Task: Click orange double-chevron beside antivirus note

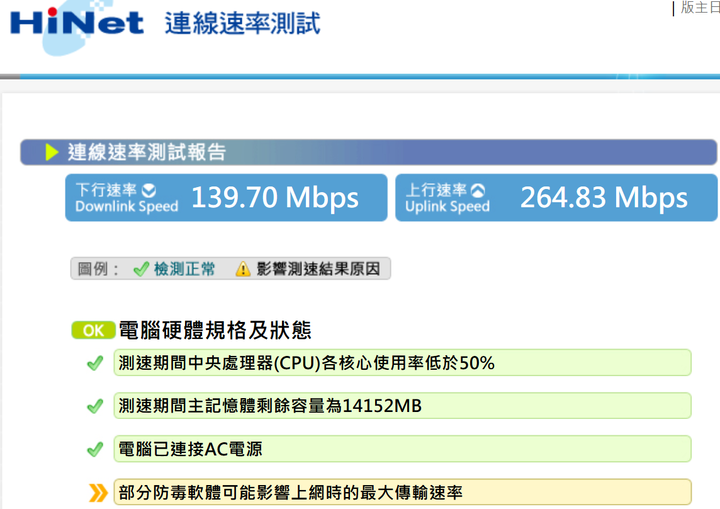Action: (x=98, y=492)
